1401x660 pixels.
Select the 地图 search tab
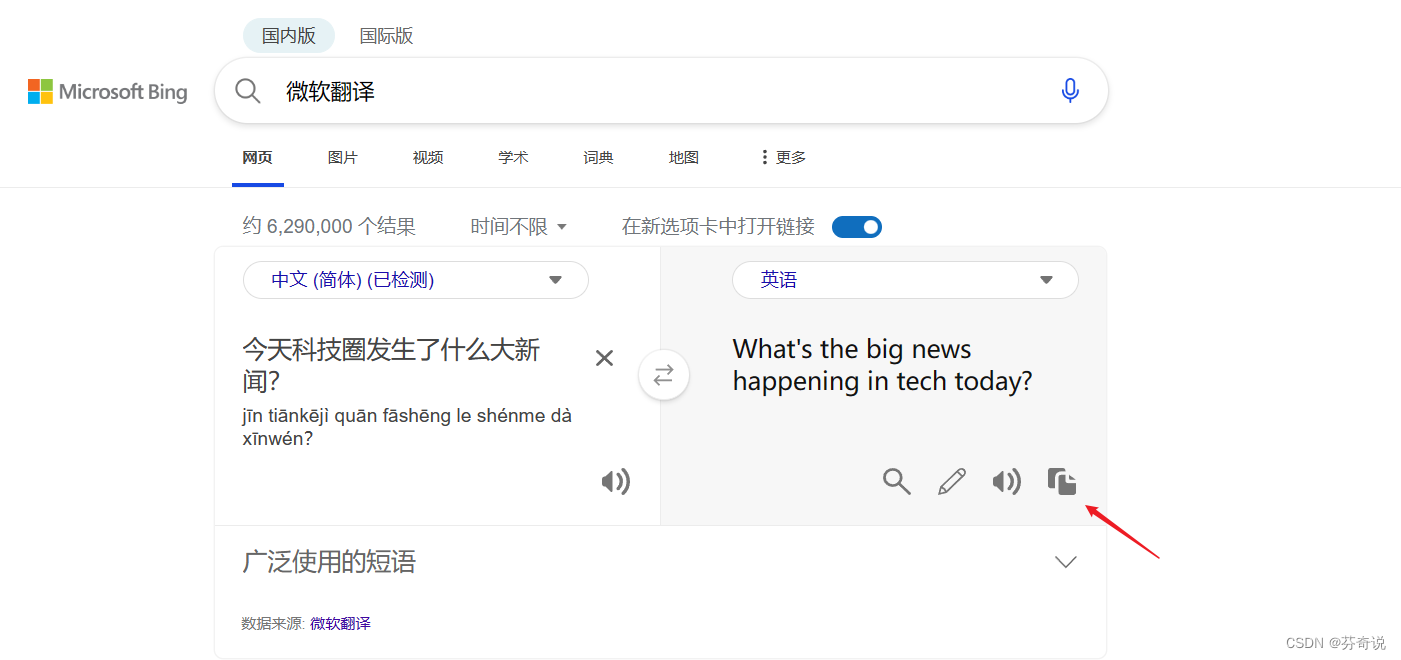(684, 157)
